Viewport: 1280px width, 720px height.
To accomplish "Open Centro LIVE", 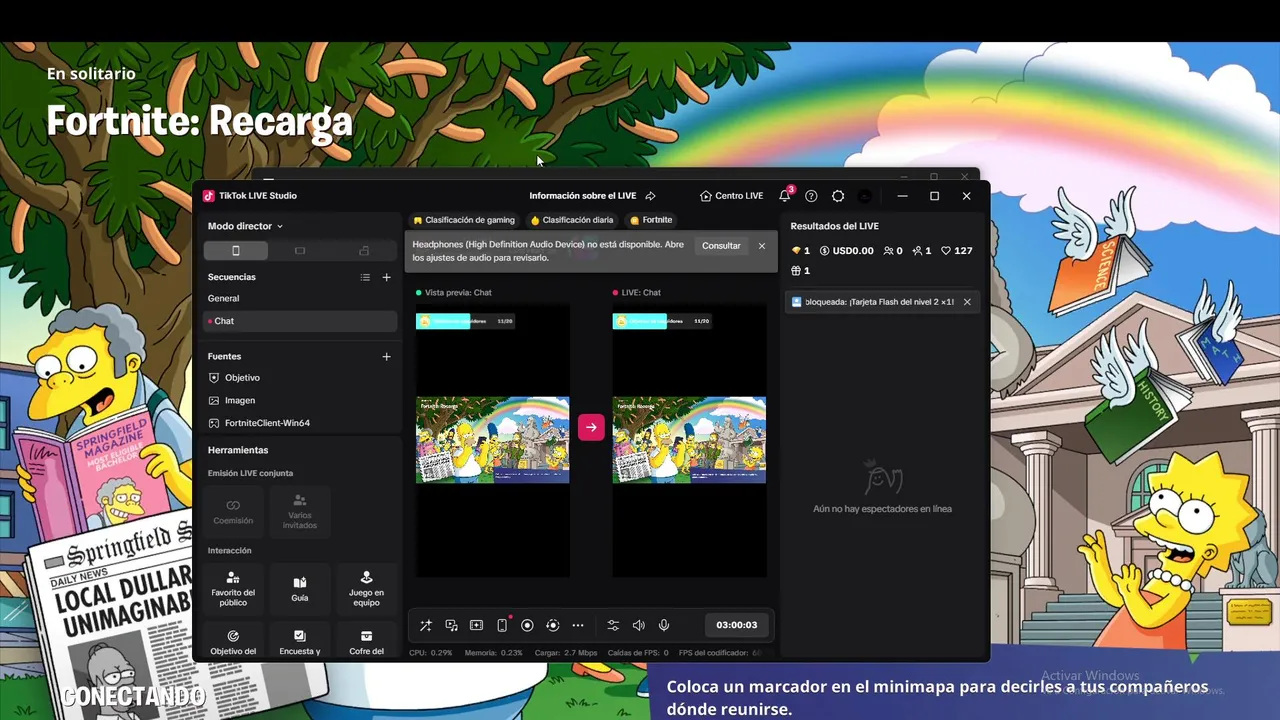I will [x=732, y=196].
